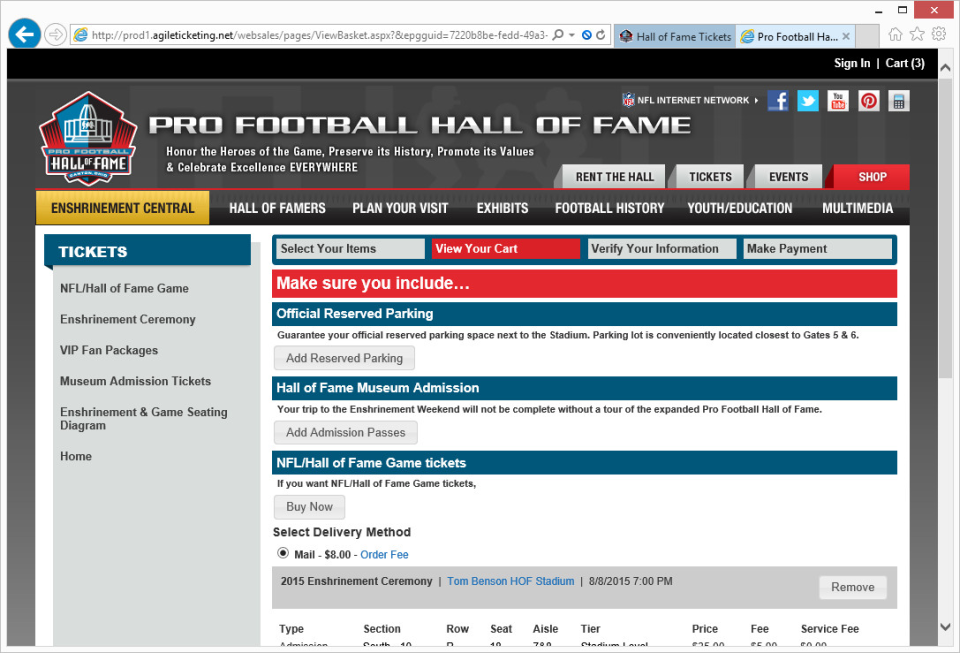
Task: Go to Select Your Items step
Action: click(351, 248)
